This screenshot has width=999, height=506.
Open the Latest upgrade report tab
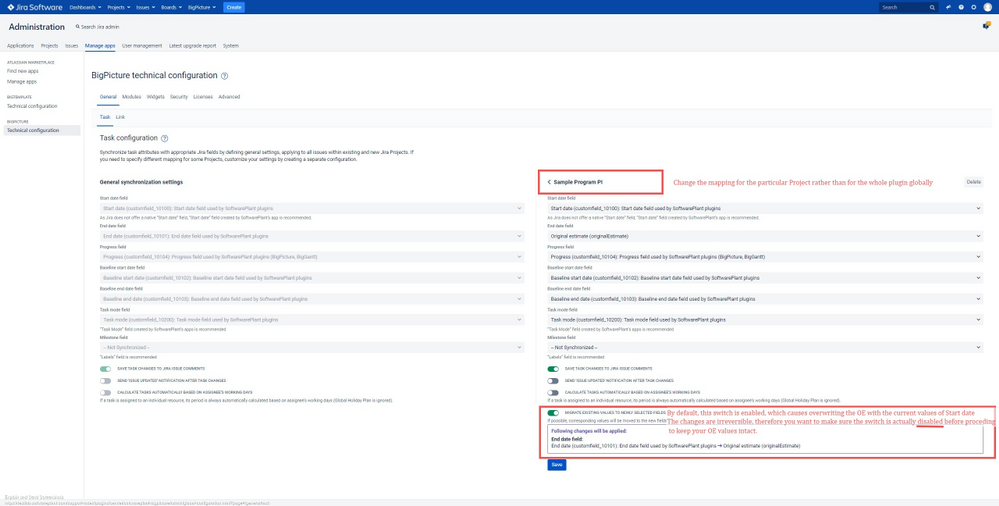[x=192, y=46]
